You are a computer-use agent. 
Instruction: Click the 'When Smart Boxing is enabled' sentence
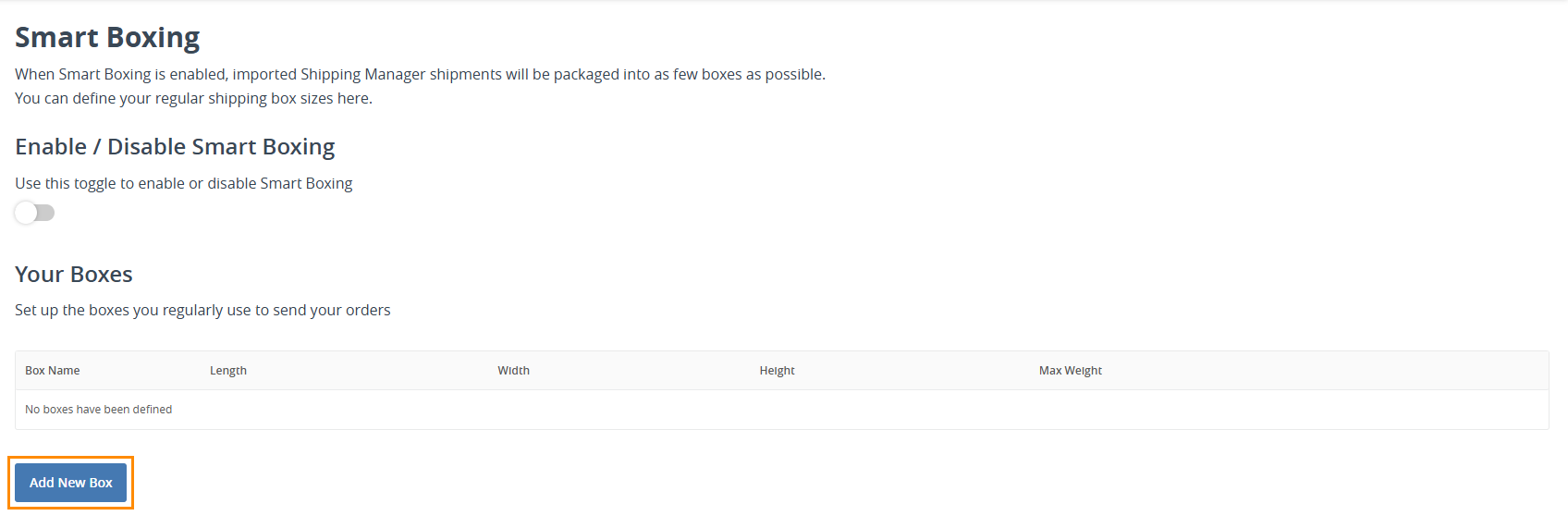coord(420,74)
